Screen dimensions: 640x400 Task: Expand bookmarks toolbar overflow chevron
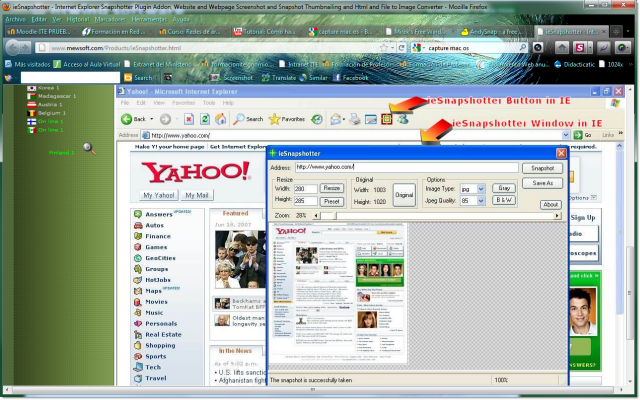click(x=630, y=64)
